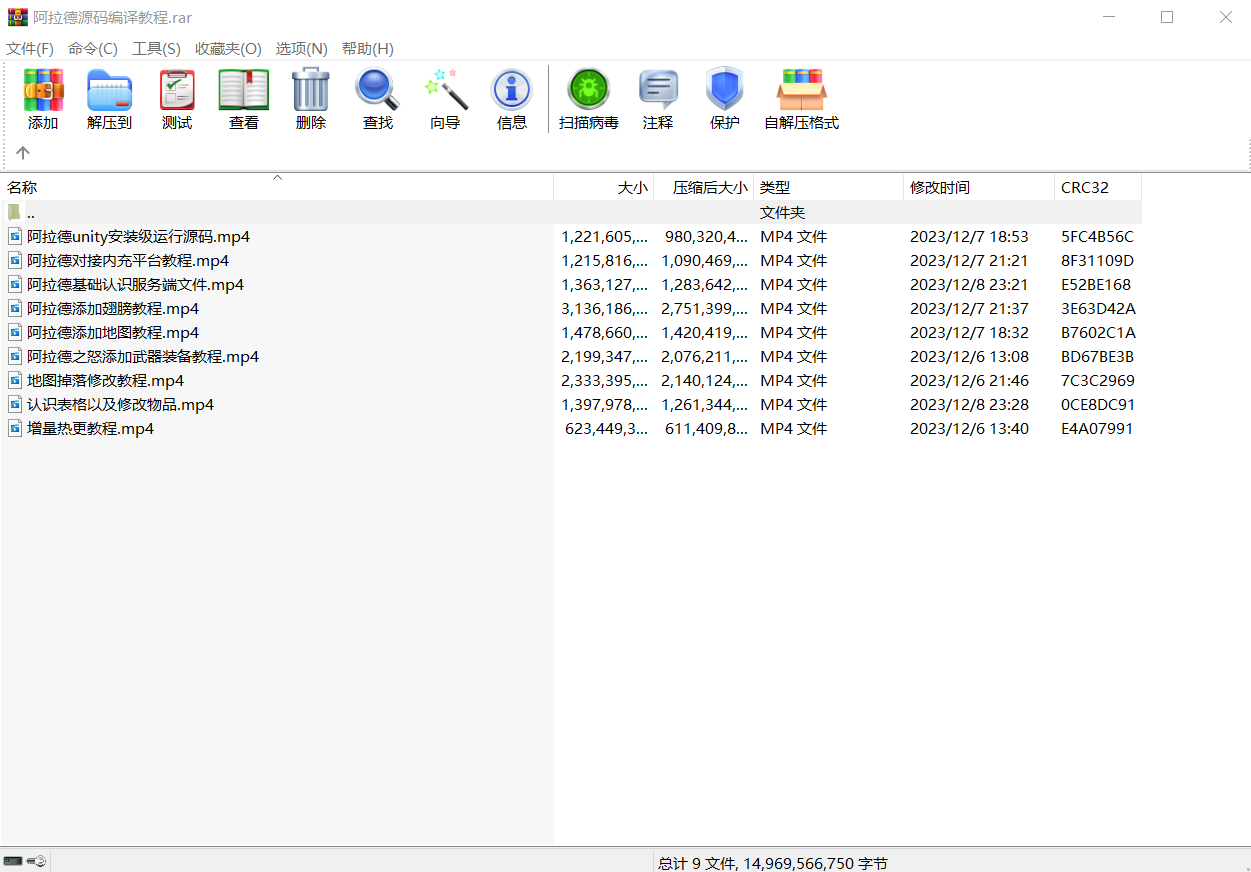
Task: Sort files by 修改时间 column header
Action: tap(939, 188)
